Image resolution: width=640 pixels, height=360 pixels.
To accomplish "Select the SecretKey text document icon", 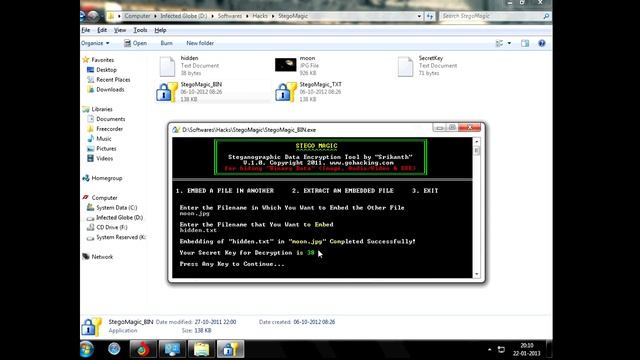I will click(x=405, y=66).
